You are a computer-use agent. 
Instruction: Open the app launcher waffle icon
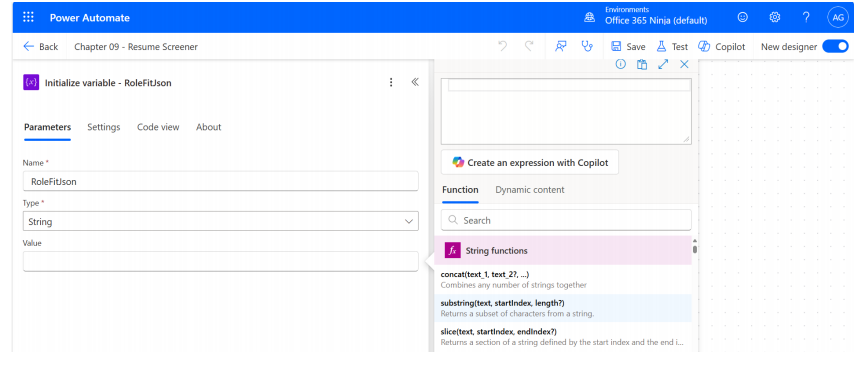coord(28,17)
